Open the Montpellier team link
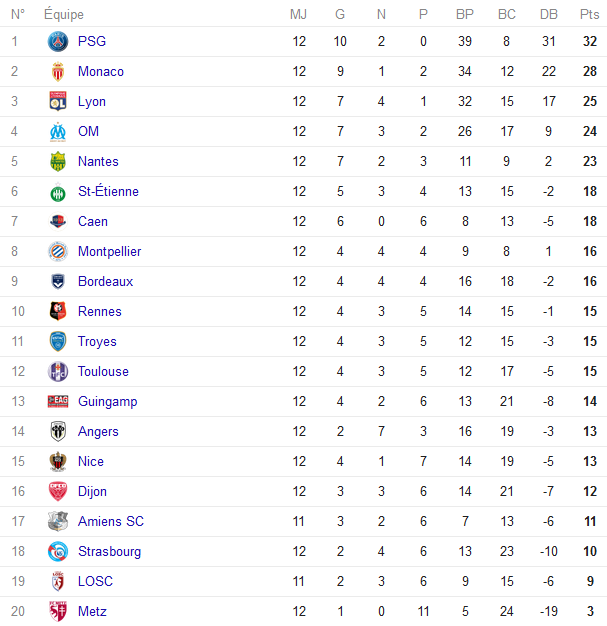Screen dimensions: 607x626 click(x=109, y=252)
